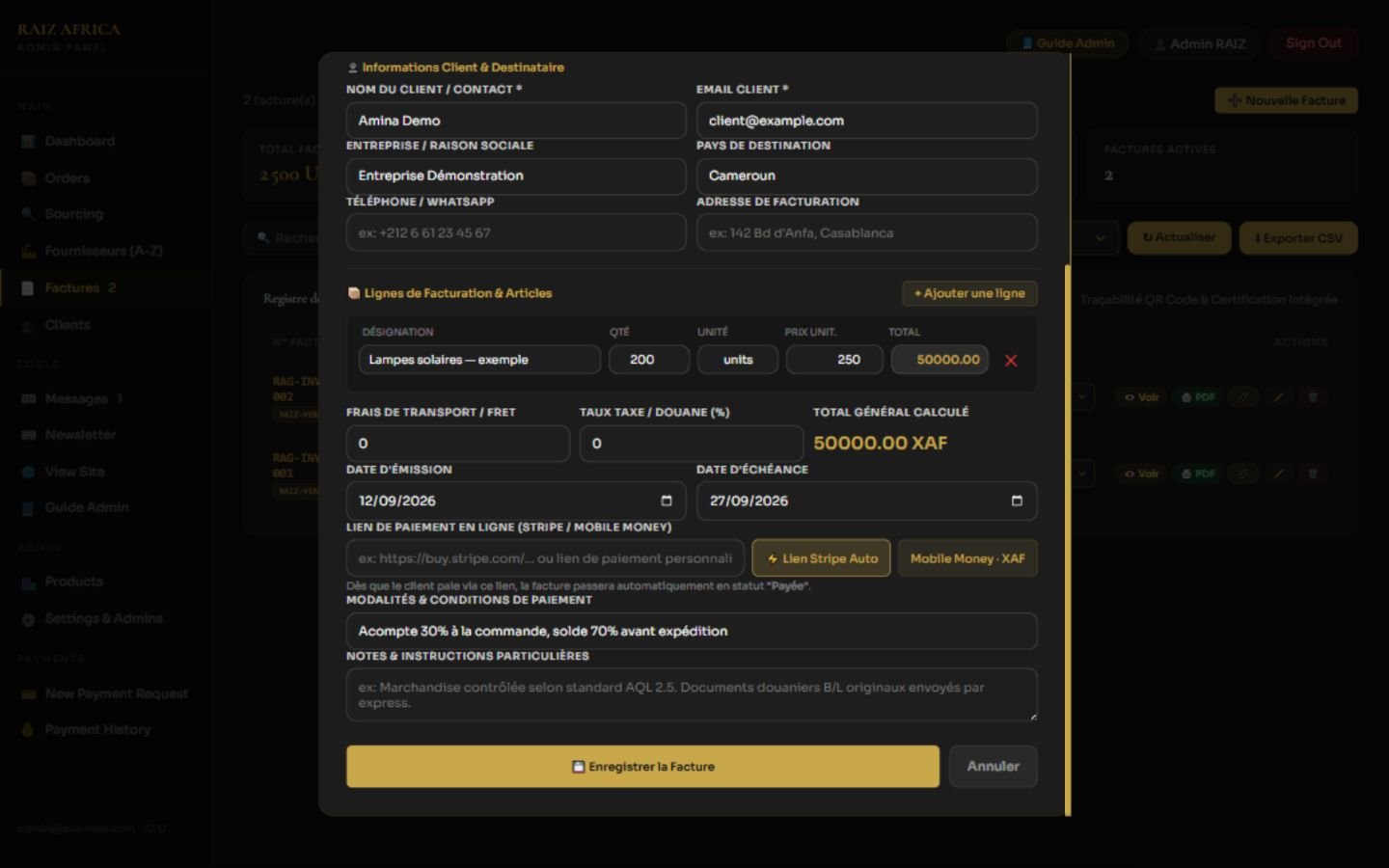Click the Dashboard icon in the dimmed sidebar
This screenshot has height=868, width=1389.
[28, 142]
